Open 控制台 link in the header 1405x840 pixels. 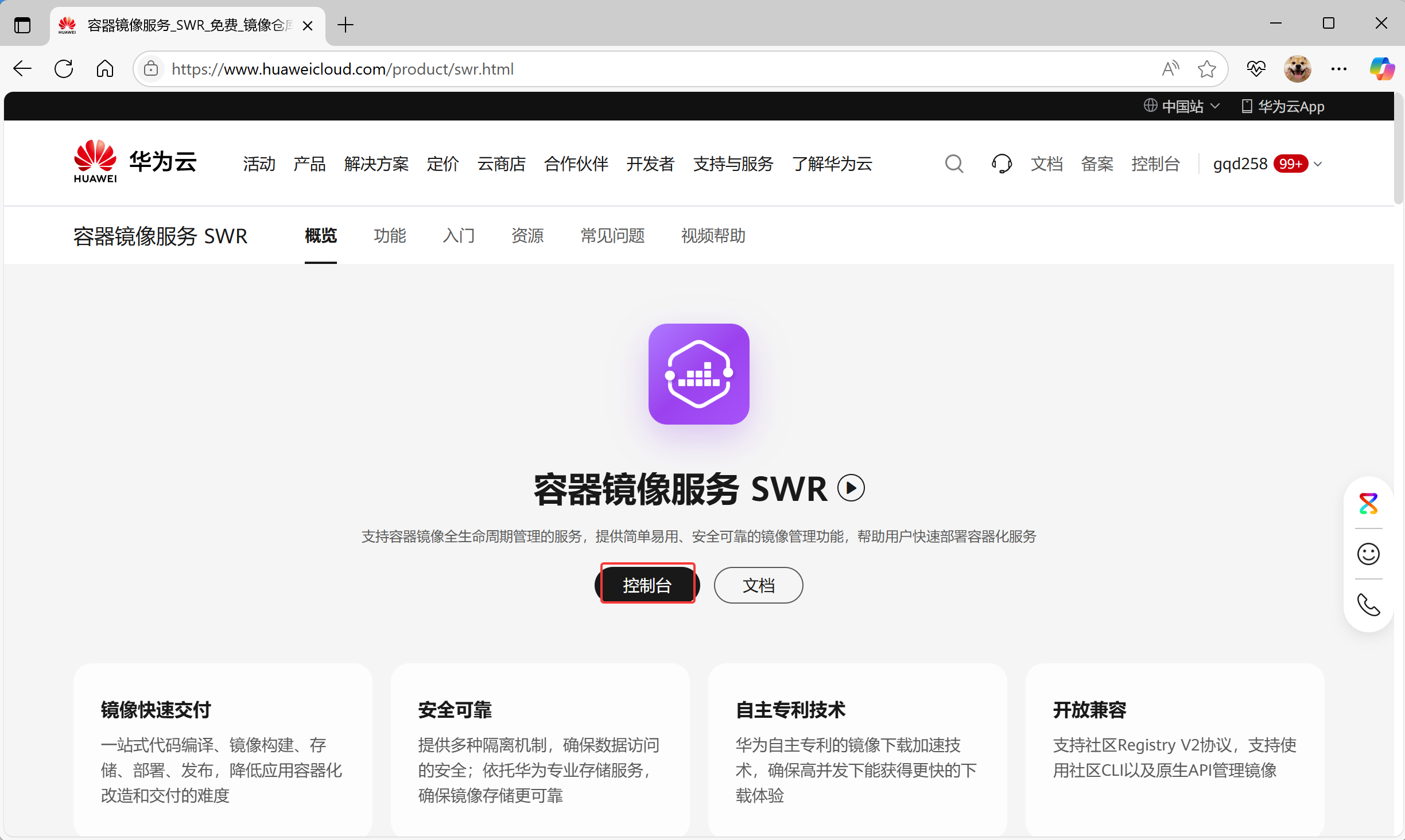pyautogui.click(x=1156, y=164)
